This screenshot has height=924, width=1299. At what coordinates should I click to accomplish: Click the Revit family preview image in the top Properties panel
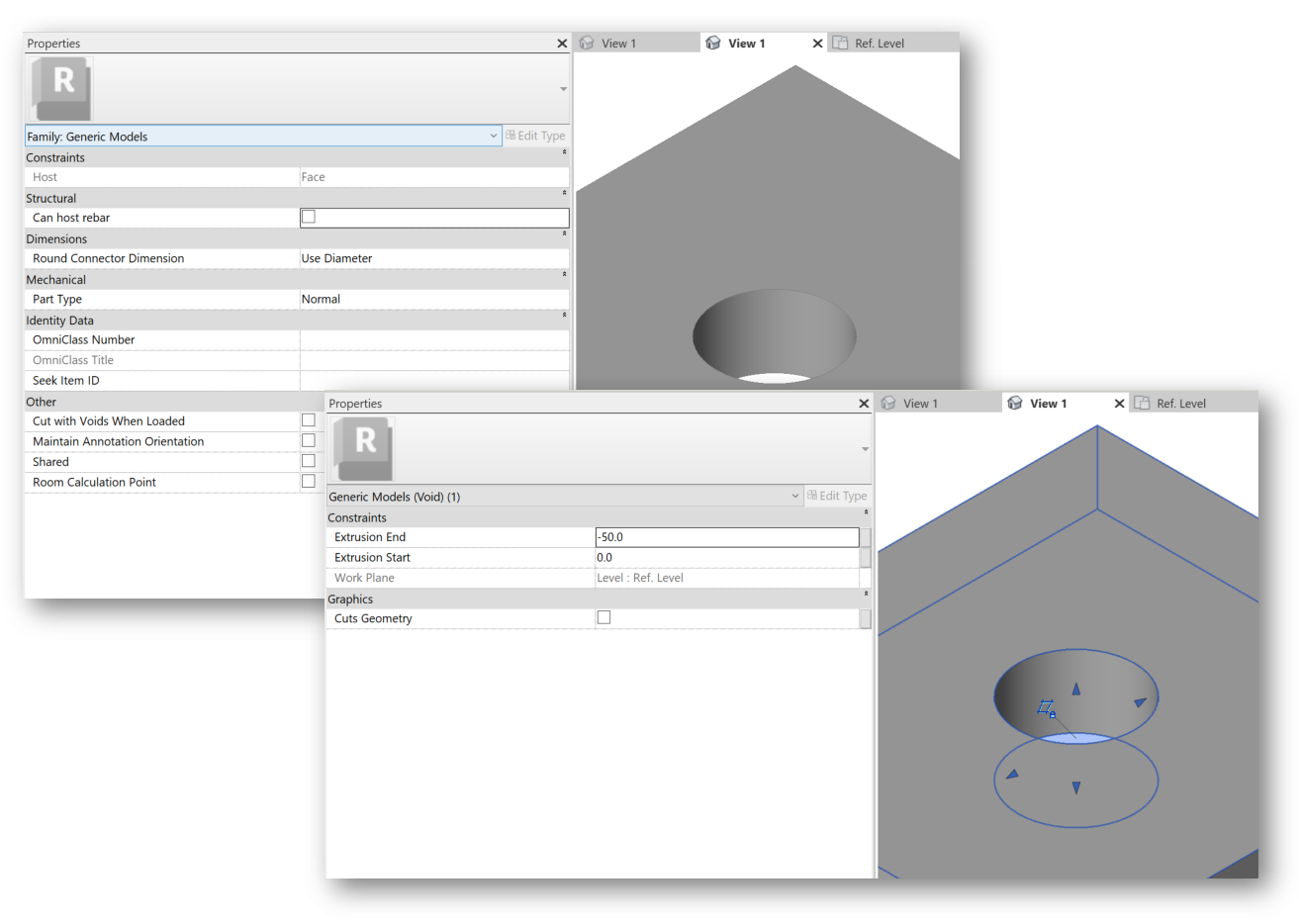coord(60,88)
